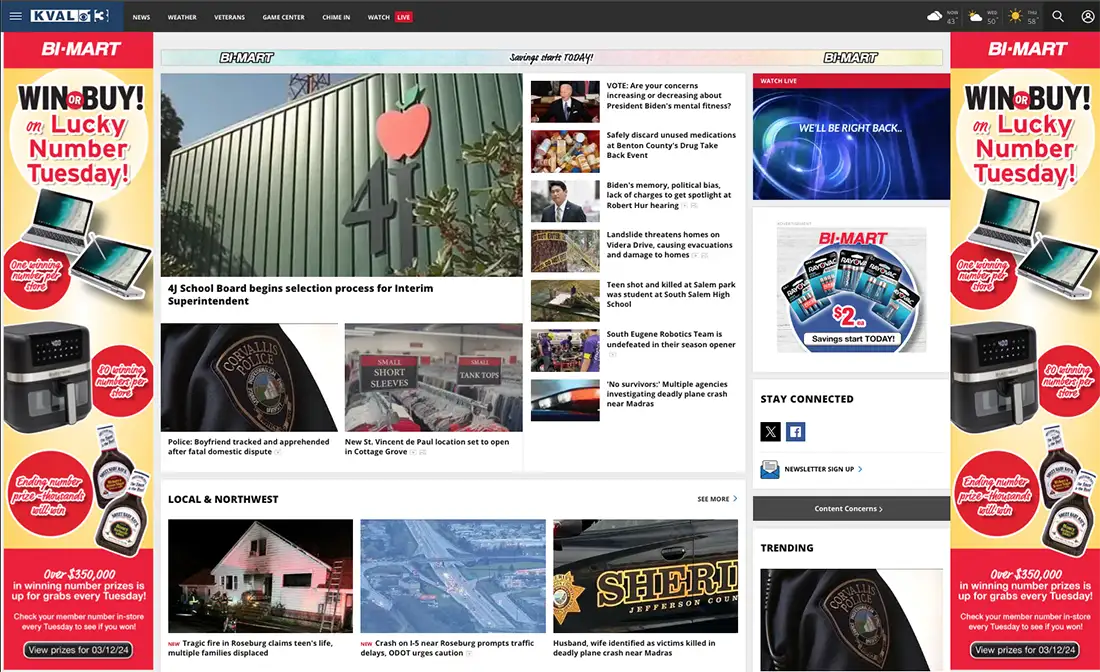Open the search magnifier icon

point(1058,16)
